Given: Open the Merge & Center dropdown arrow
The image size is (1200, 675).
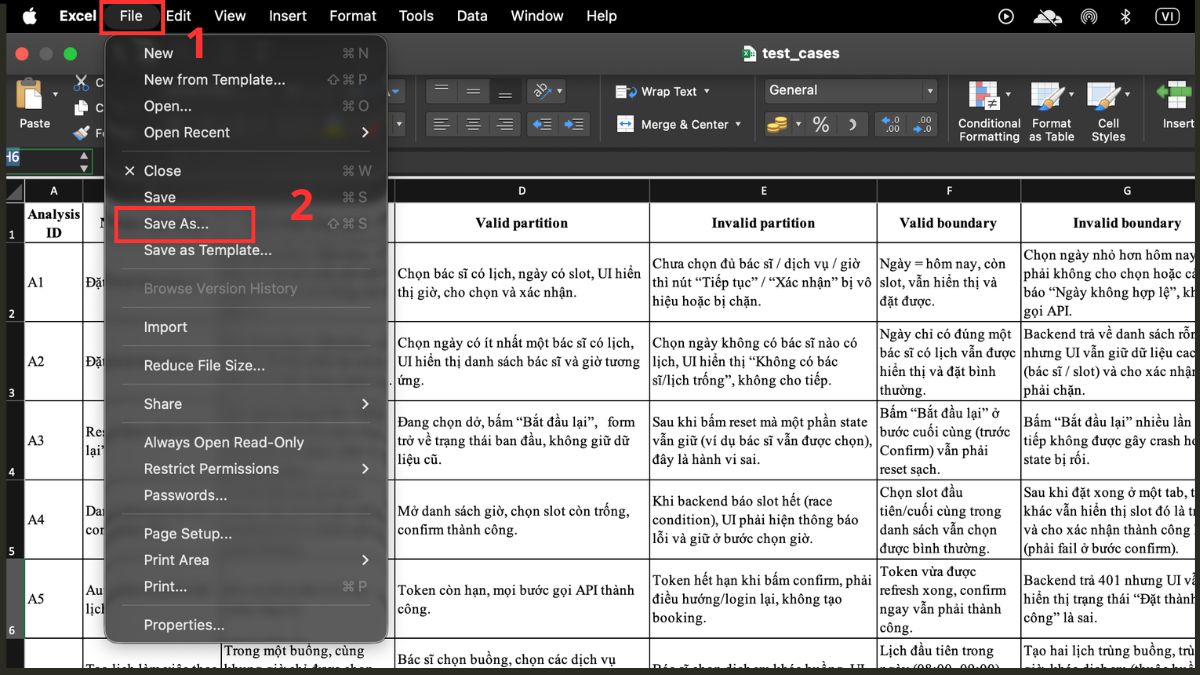Looking at the screenshot, I should click(738, 124).
